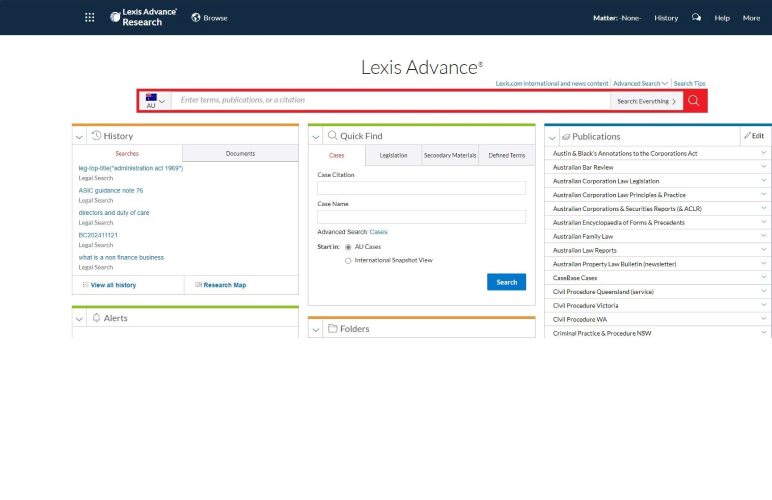Open Australian Family Law publication
This screenshot has width=772, height=500.
tap(583, 236)
